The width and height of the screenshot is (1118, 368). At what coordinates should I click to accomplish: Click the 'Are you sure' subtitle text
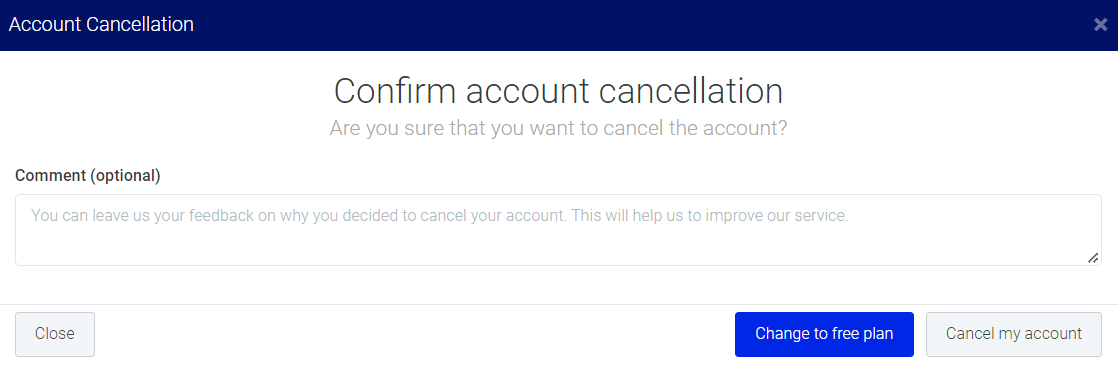tap(558, 129)
